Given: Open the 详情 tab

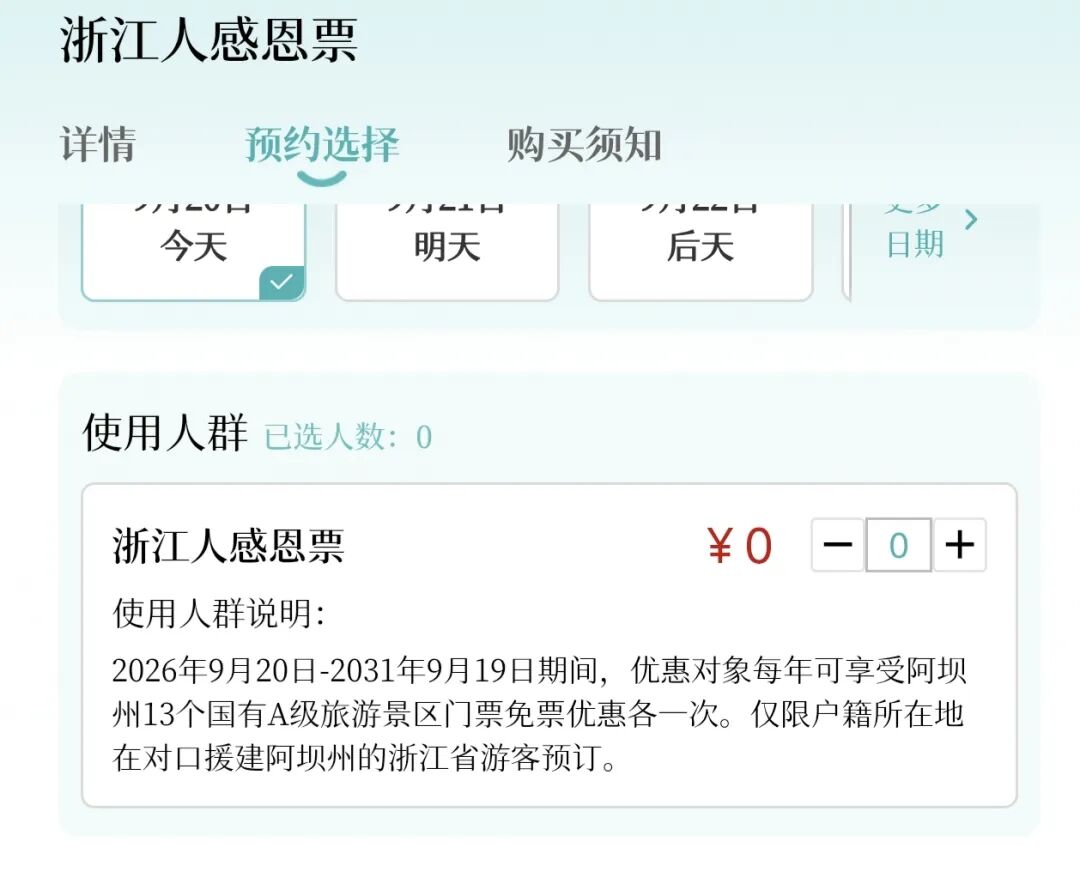Looking at the screenshot, I should 98,145.
